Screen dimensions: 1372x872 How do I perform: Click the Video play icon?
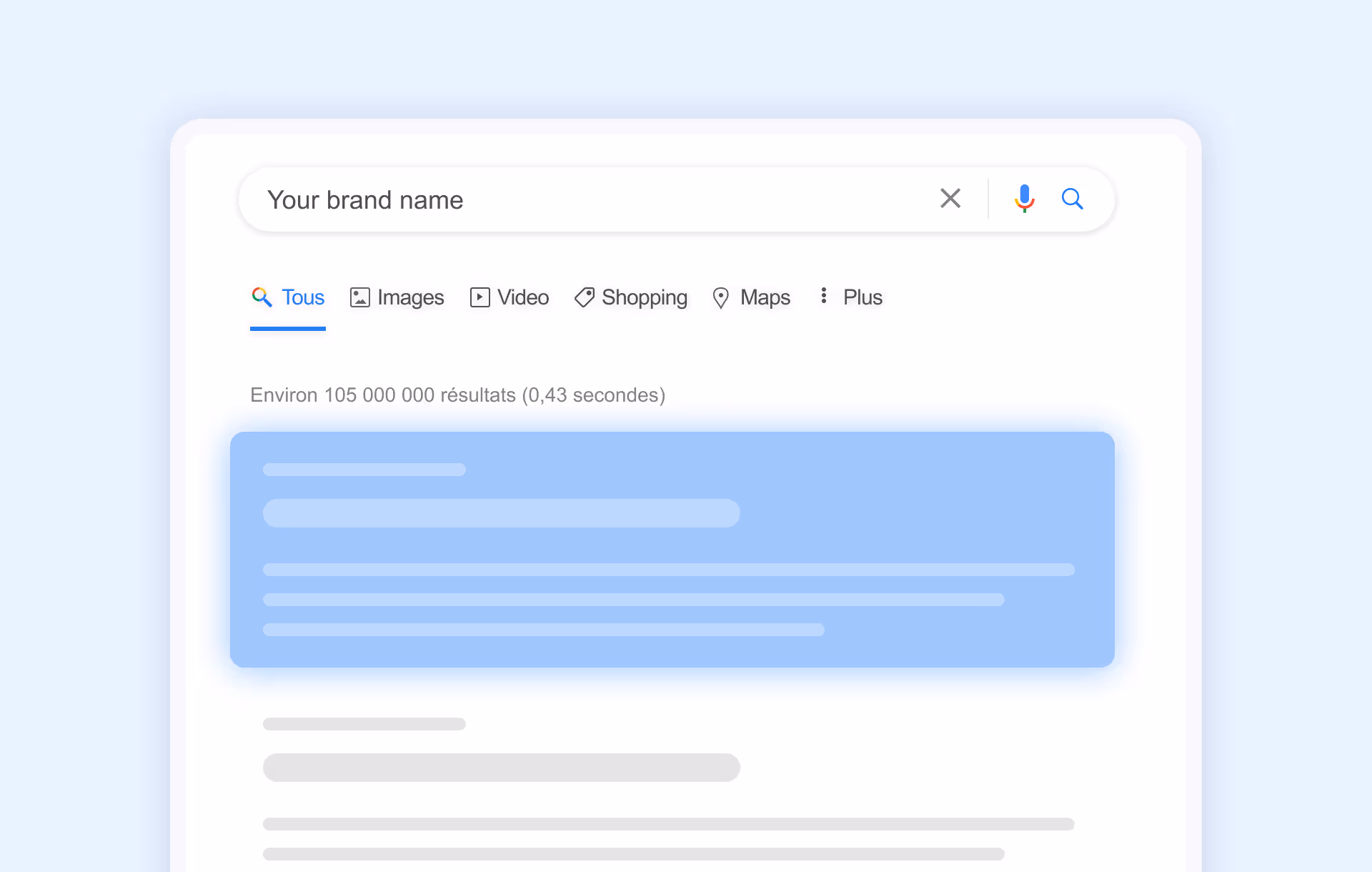pos(479,297)
